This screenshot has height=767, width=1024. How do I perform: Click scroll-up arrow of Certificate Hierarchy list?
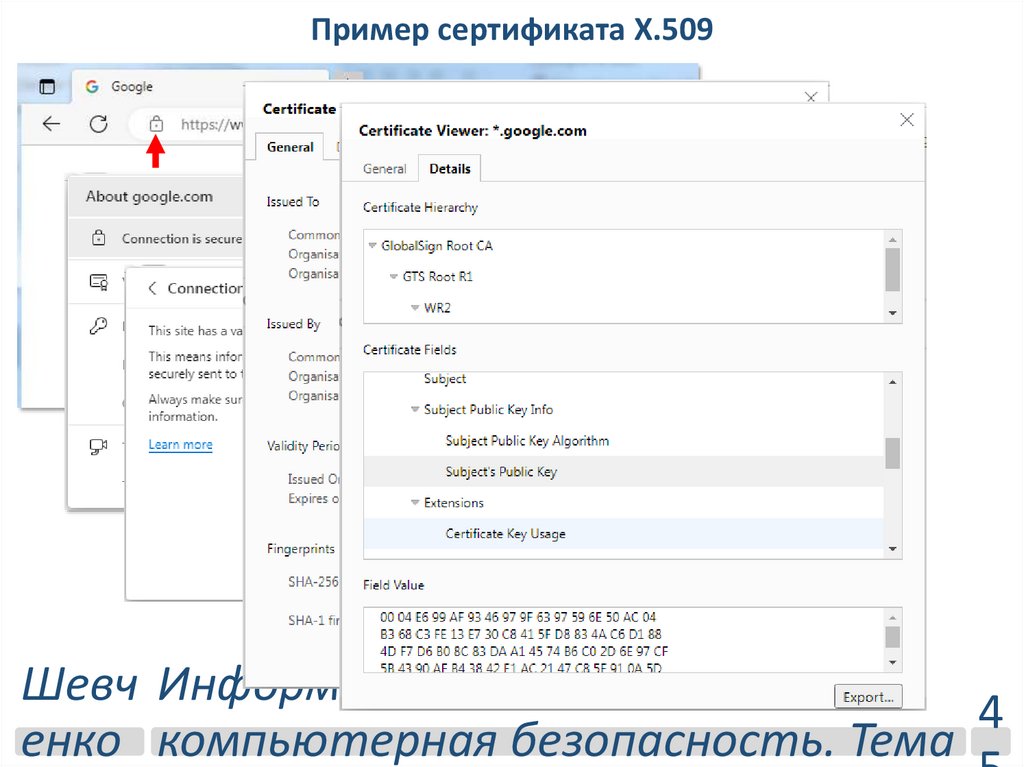tap(893, 240)
